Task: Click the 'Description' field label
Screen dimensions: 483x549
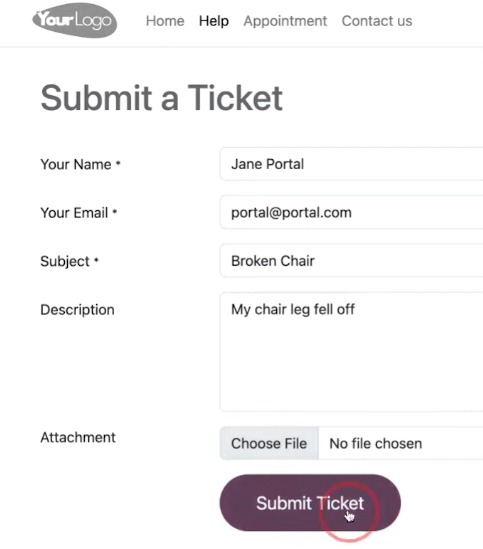Action: [77, 310]
